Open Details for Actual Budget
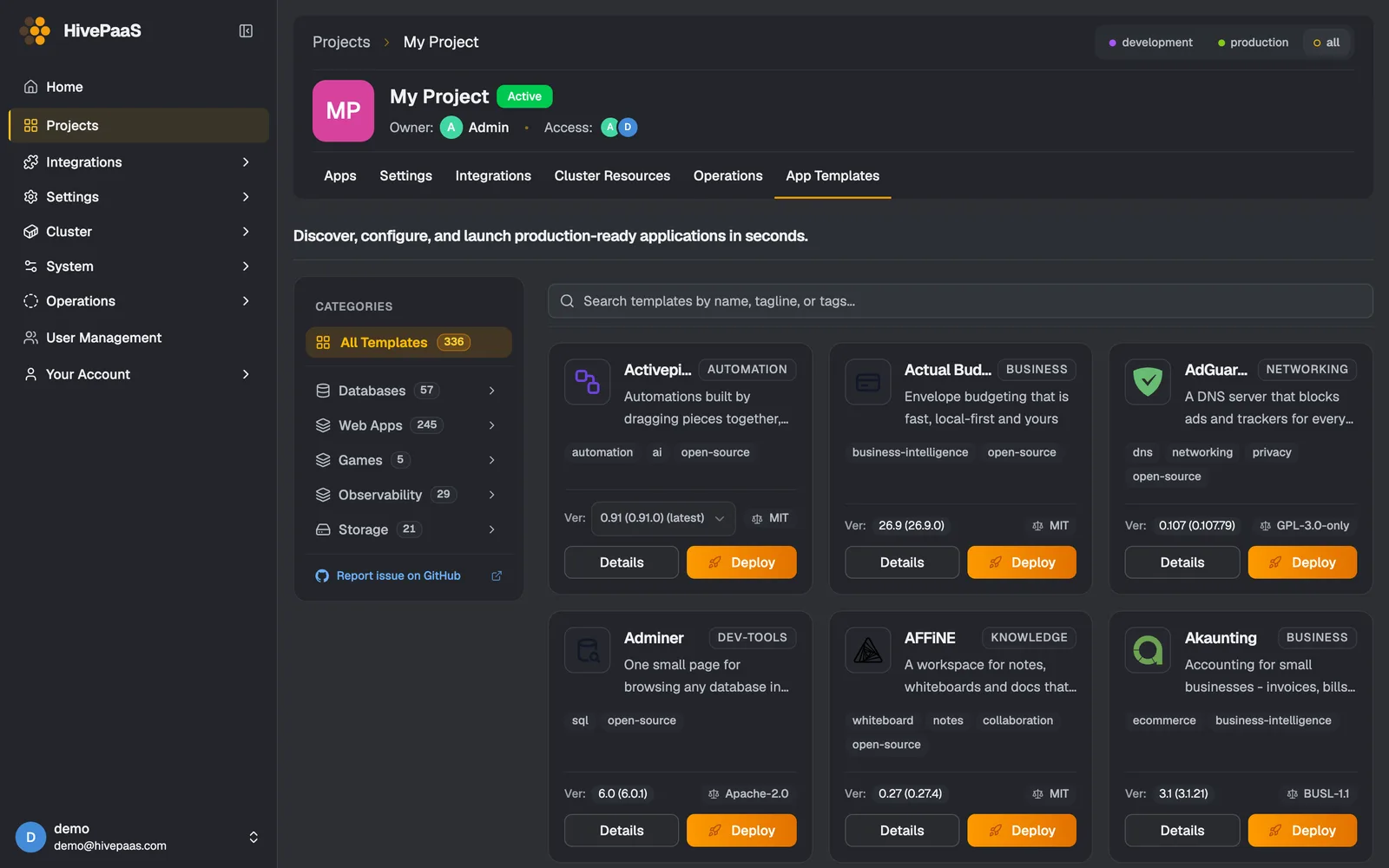1389x868 pixels. point(902,562)
